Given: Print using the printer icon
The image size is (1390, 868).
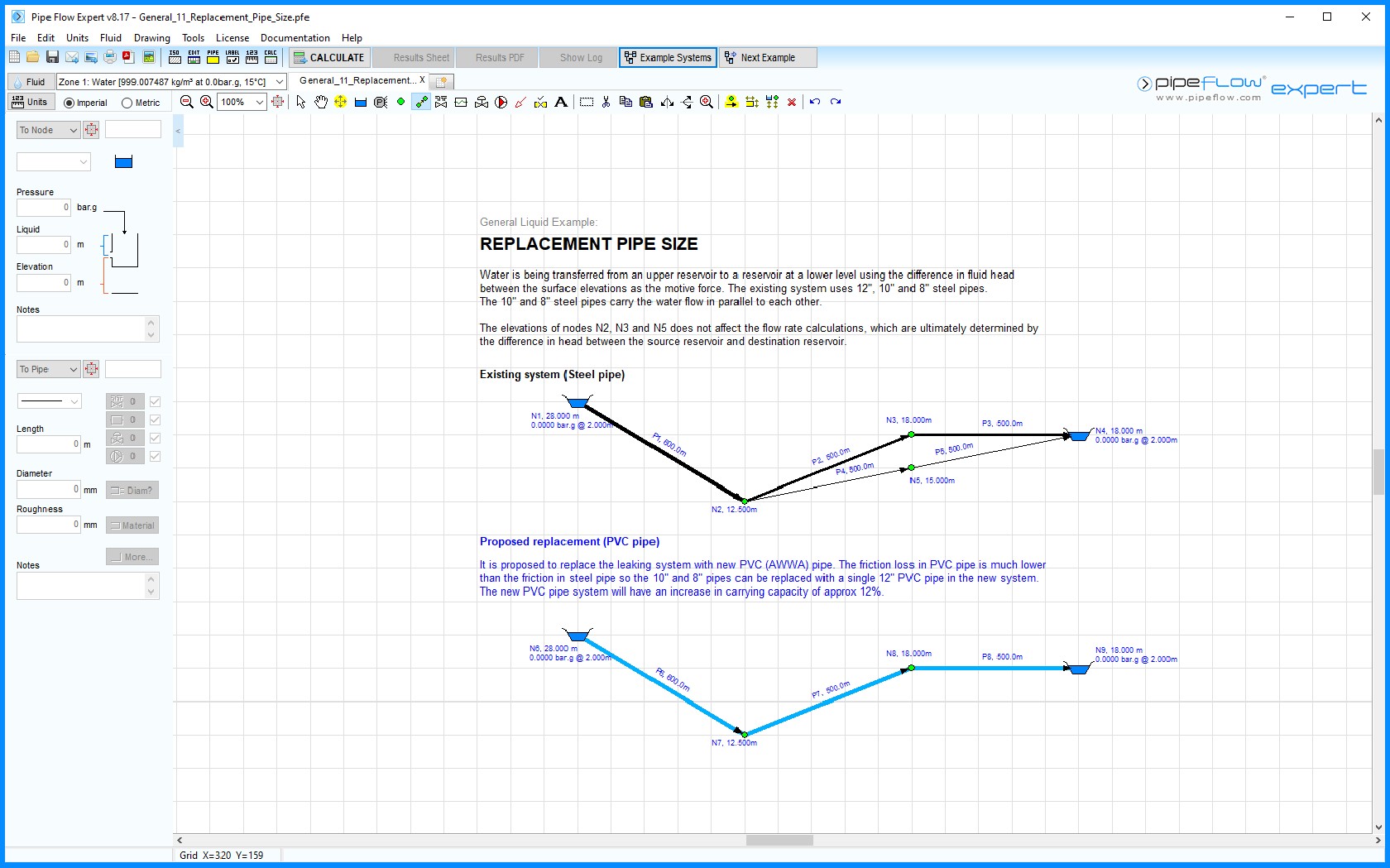Looking at the screenshot, I should pyautogui.click(x=110, y=57).
